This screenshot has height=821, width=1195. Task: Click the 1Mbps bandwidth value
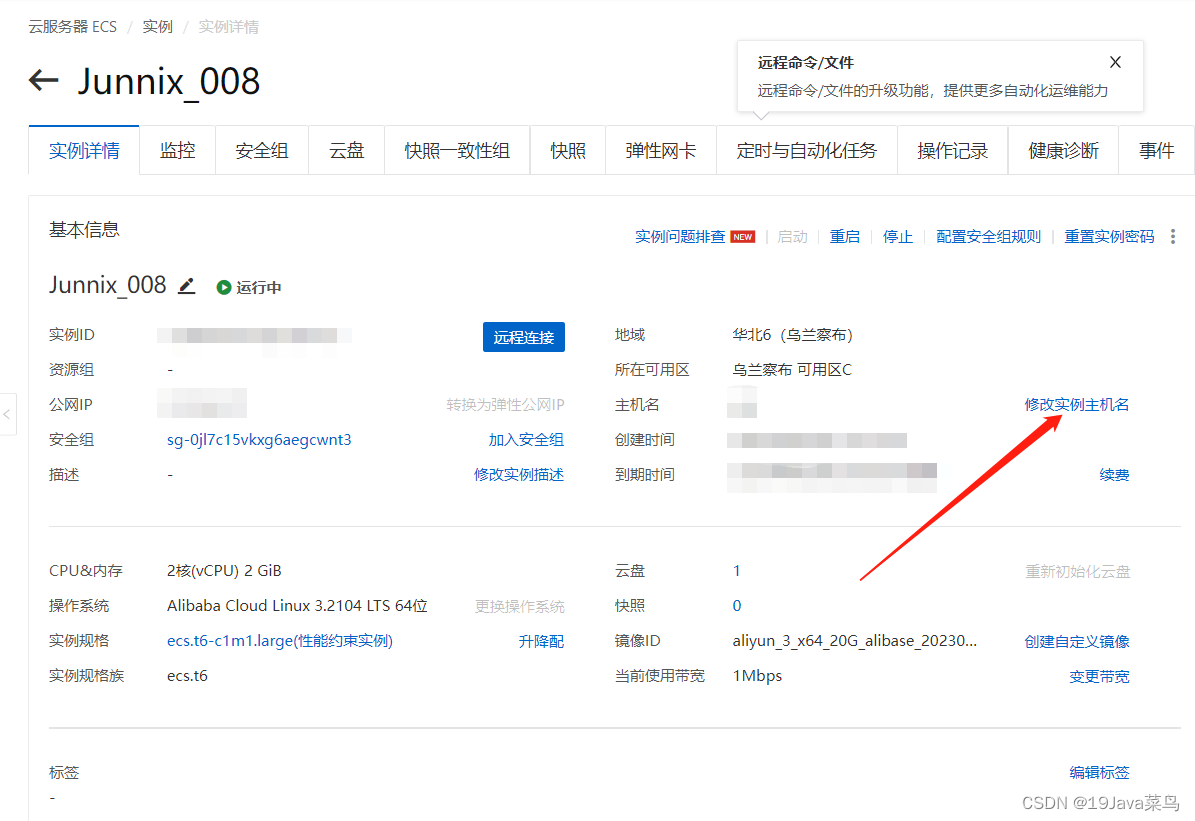[x=757, y=676]
